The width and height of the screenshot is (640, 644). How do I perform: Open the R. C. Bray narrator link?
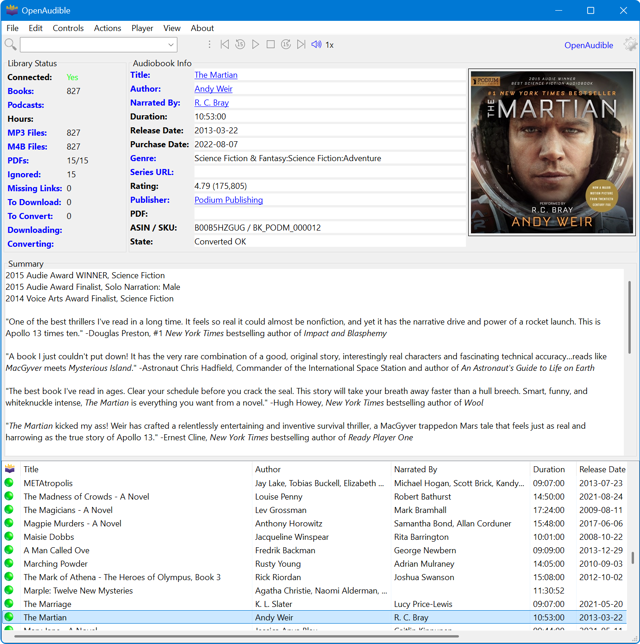[212, 103]
